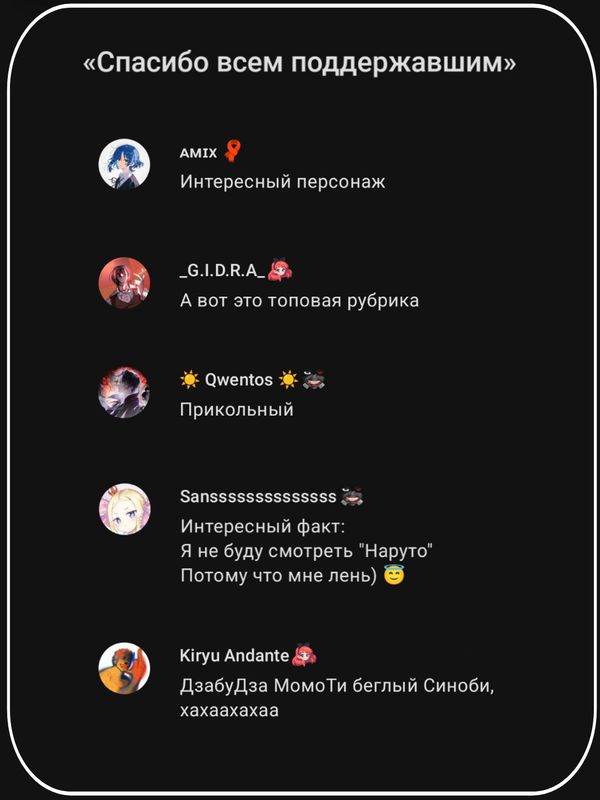
Task: Open the AMIX username profile
Action: (x=198, y=153)
